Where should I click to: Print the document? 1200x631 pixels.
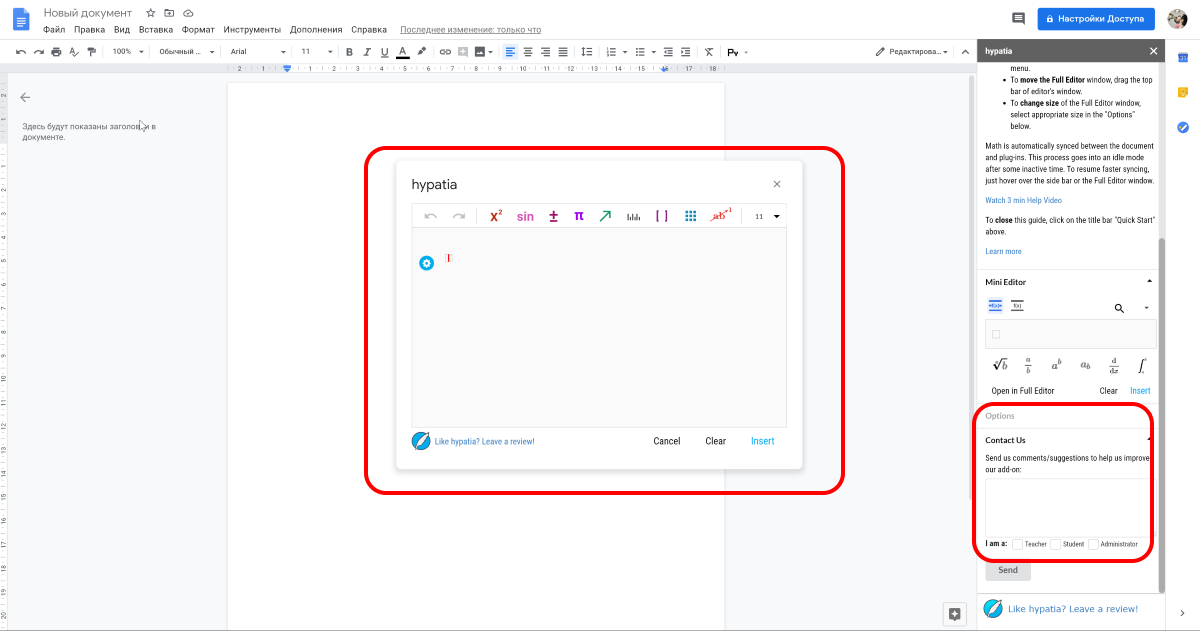click(56, 51)
